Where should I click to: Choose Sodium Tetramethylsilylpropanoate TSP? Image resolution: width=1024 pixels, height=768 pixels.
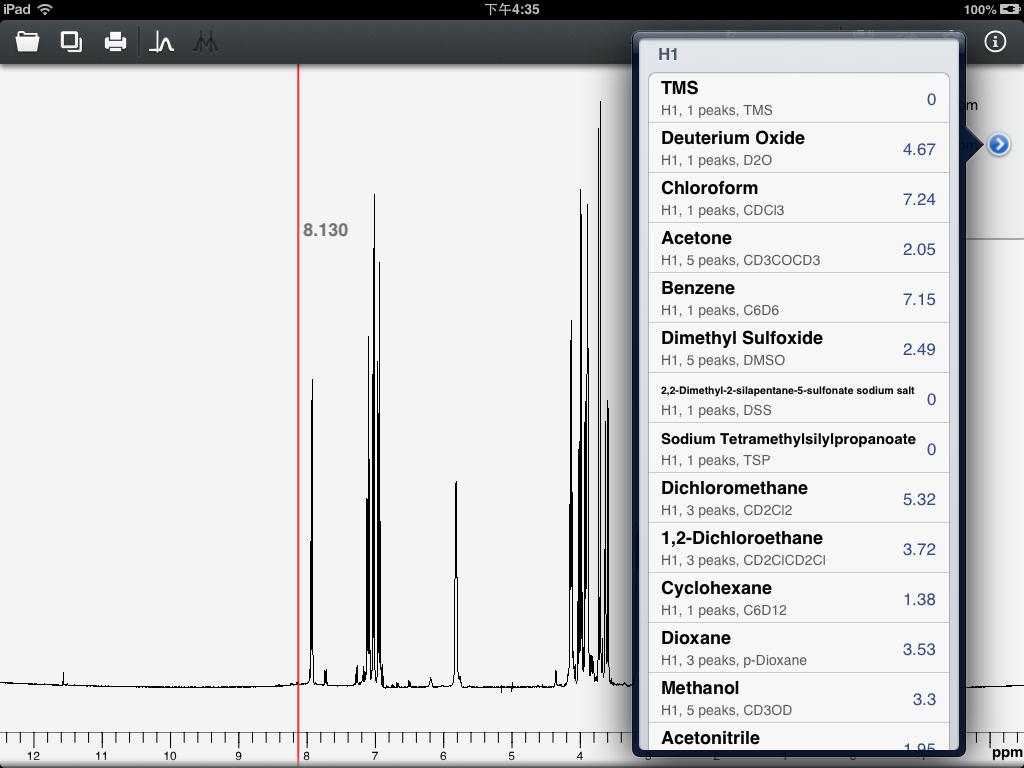pos(798,448)
